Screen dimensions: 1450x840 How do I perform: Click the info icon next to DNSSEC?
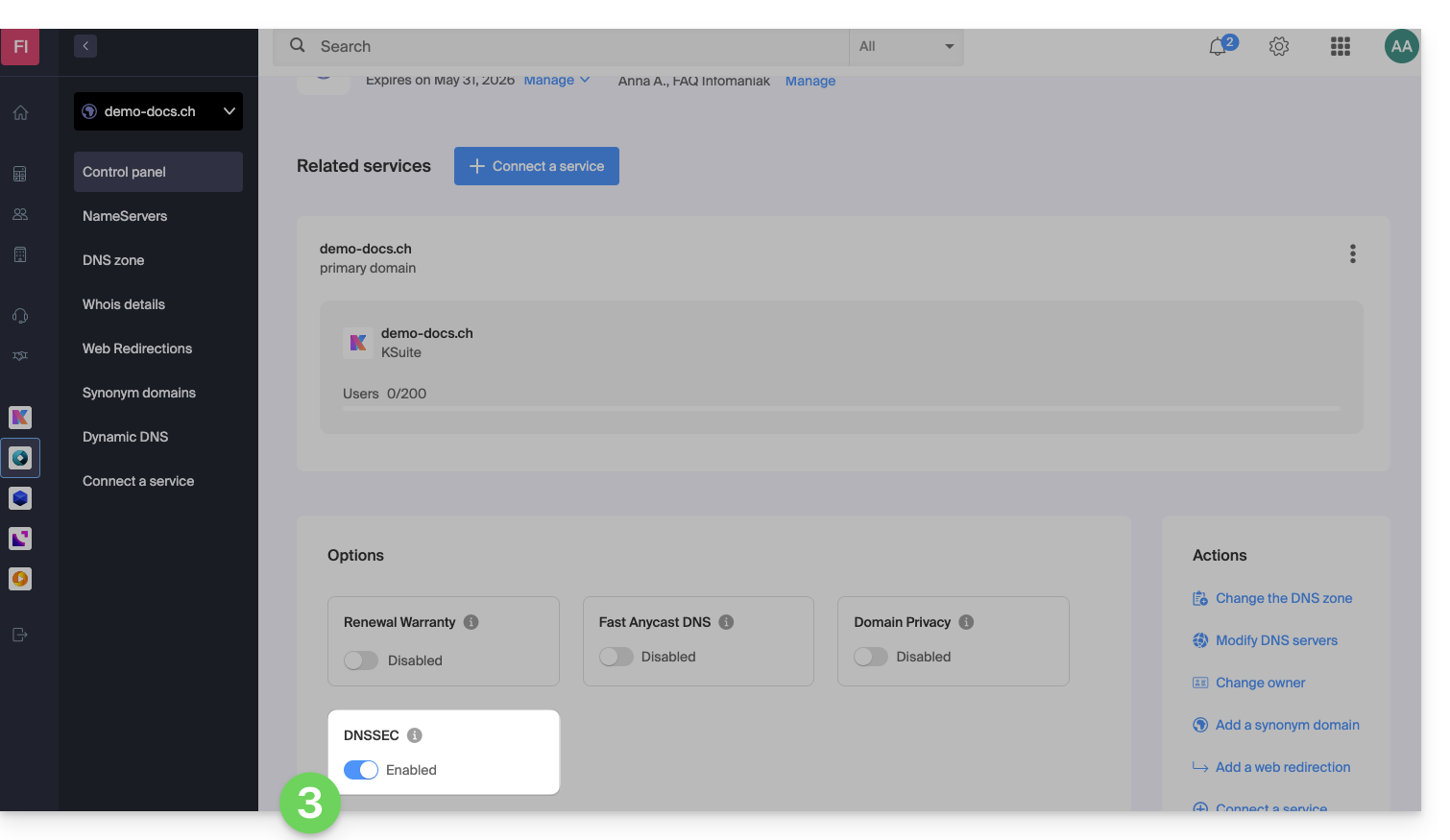click(x=414, y=735)
